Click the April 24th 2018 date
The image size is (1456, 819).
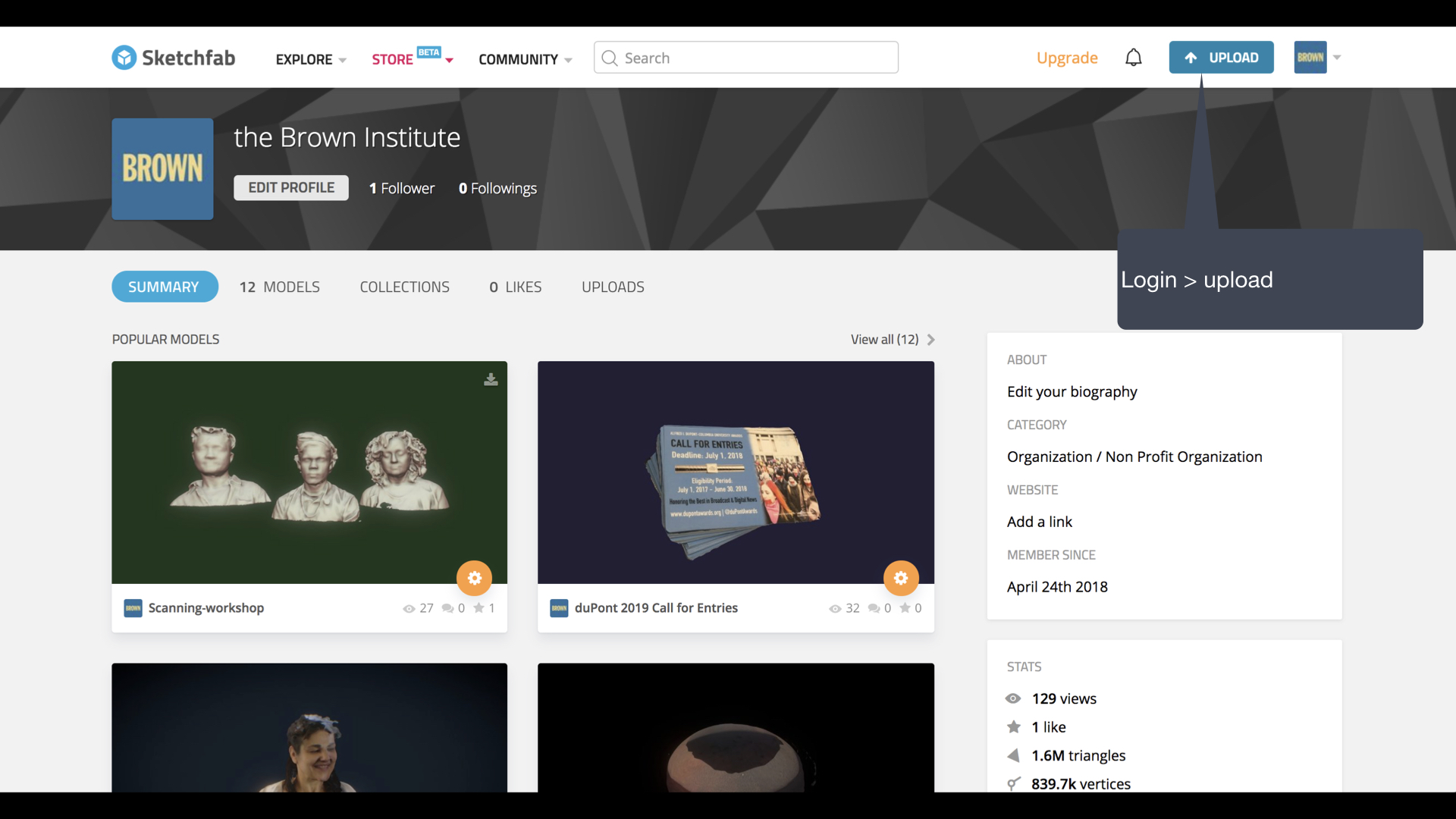point(1057,587)
